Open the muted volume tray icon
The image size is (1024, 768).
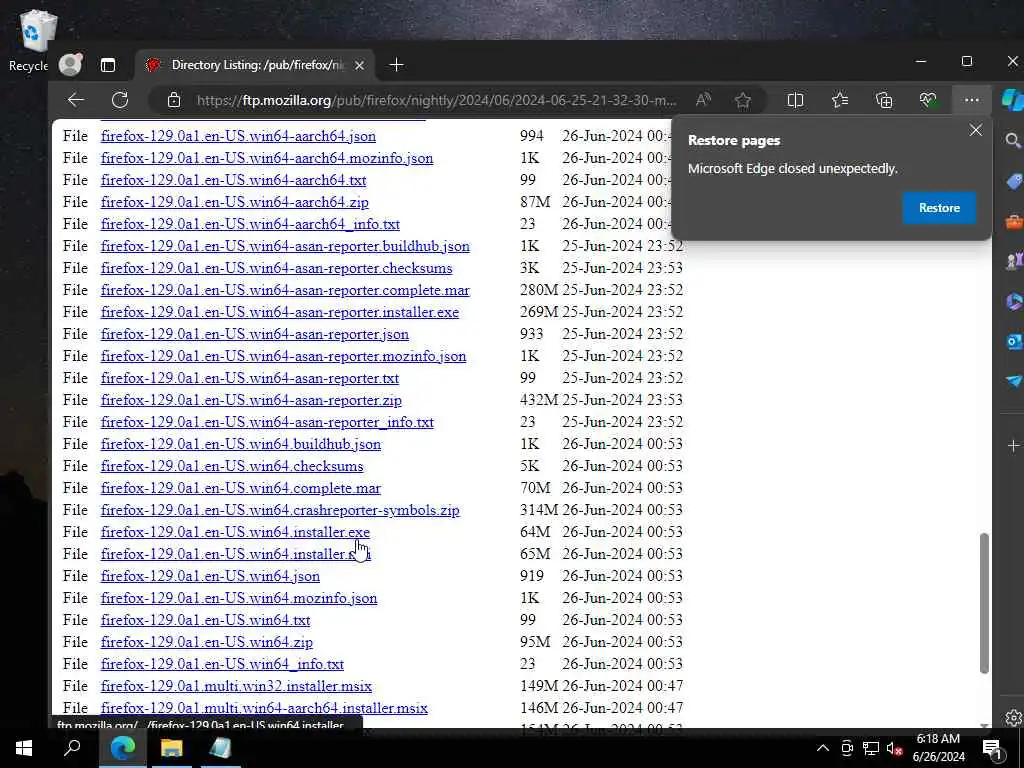[x=895, y=748]
